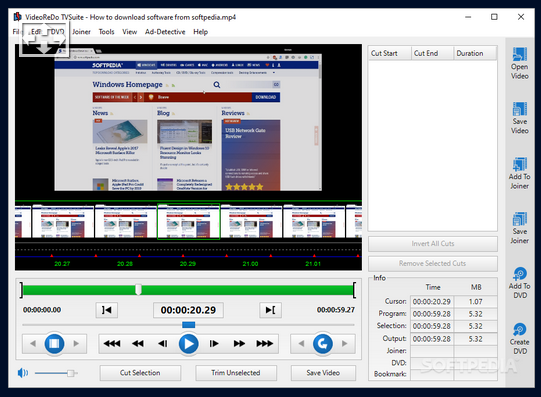Open the Help menu
Screen dimensions: 541x397
200,32
